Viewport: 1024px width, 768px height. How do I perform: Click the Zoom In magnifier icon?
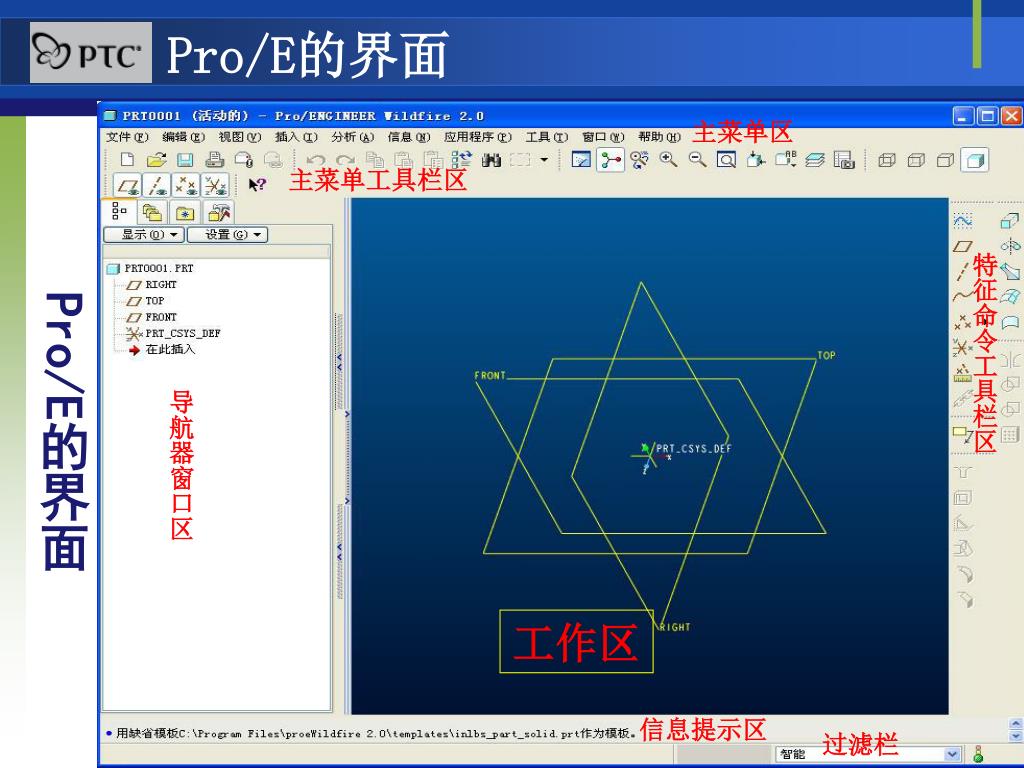(x=668, y=159)
